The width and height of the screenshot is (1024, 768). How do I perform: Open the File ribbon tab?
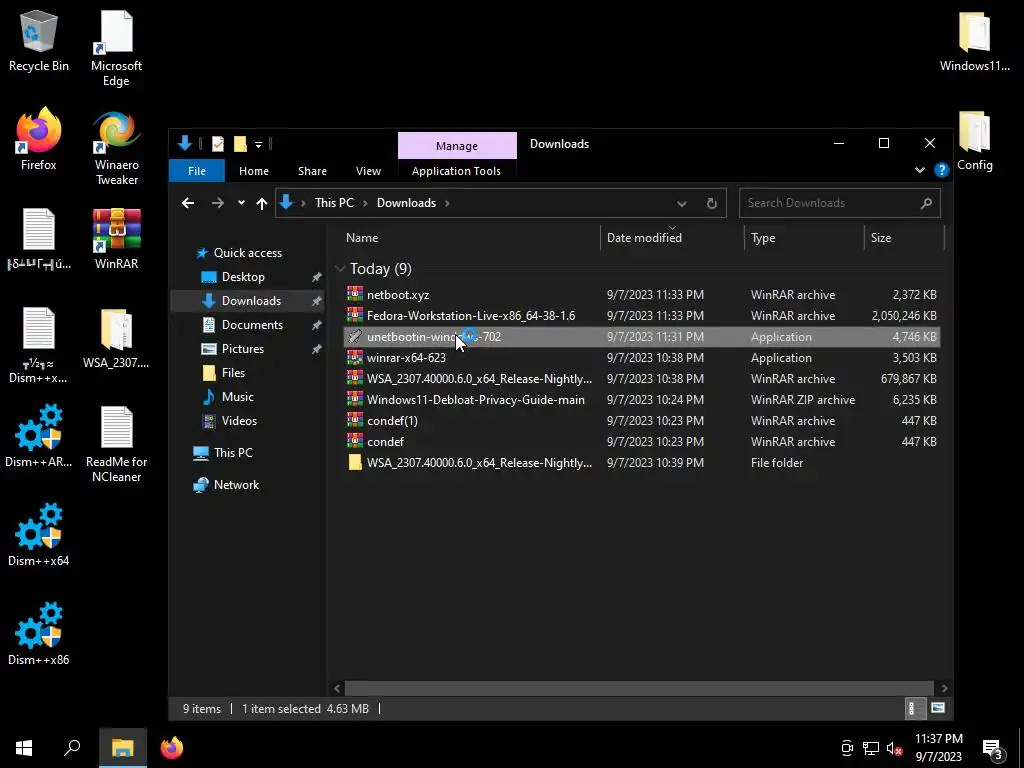coord(197,170)
